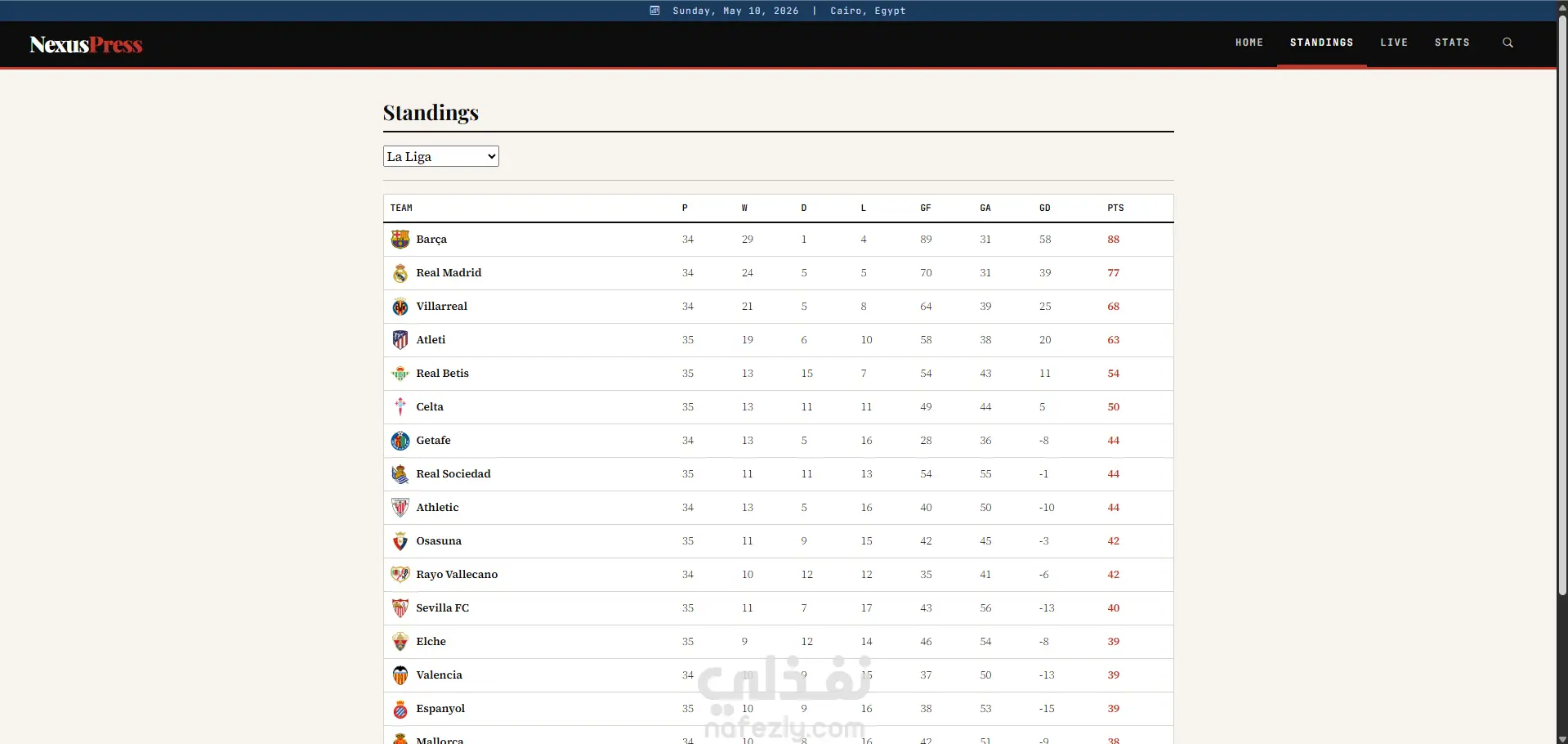Click the scrollbar down arrow
1568x744 pixels.
1562,738
